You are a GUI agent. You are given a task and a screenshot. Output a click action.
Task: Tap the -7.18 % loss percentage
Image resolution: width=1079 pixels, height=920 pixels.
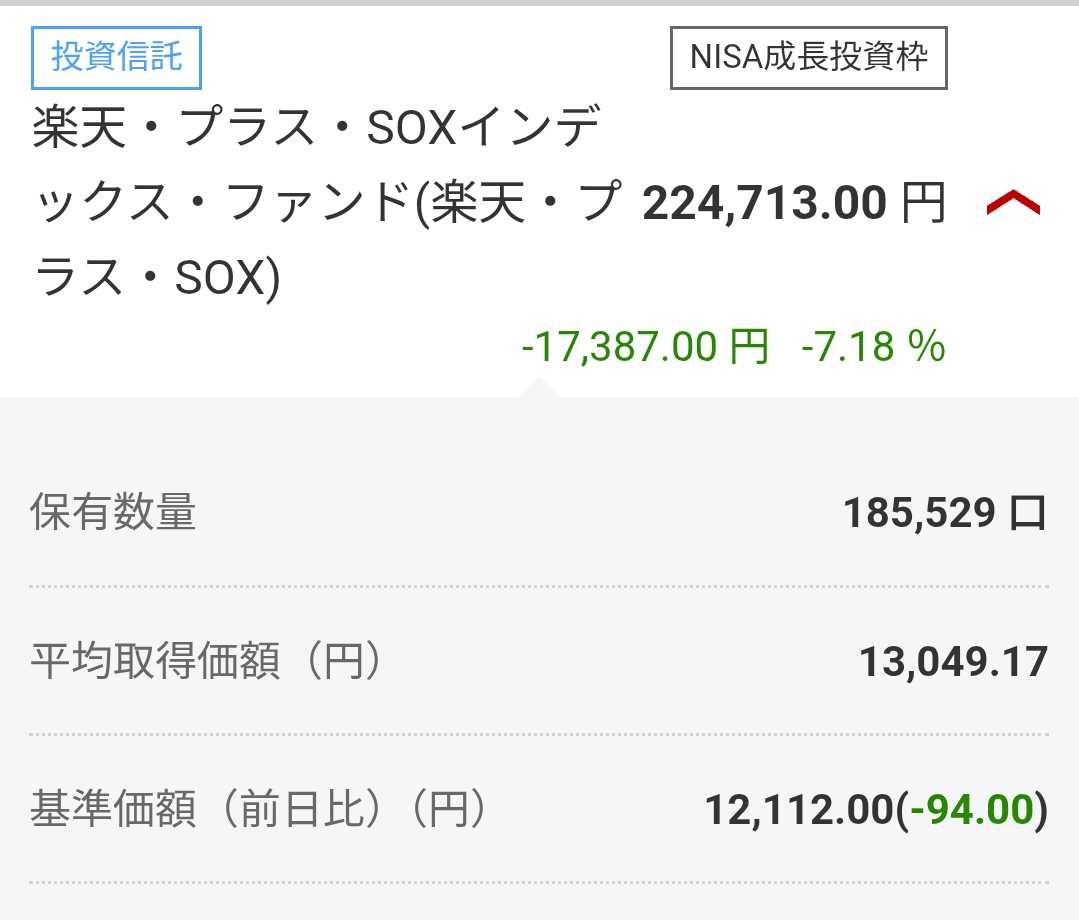click(872, 347)
